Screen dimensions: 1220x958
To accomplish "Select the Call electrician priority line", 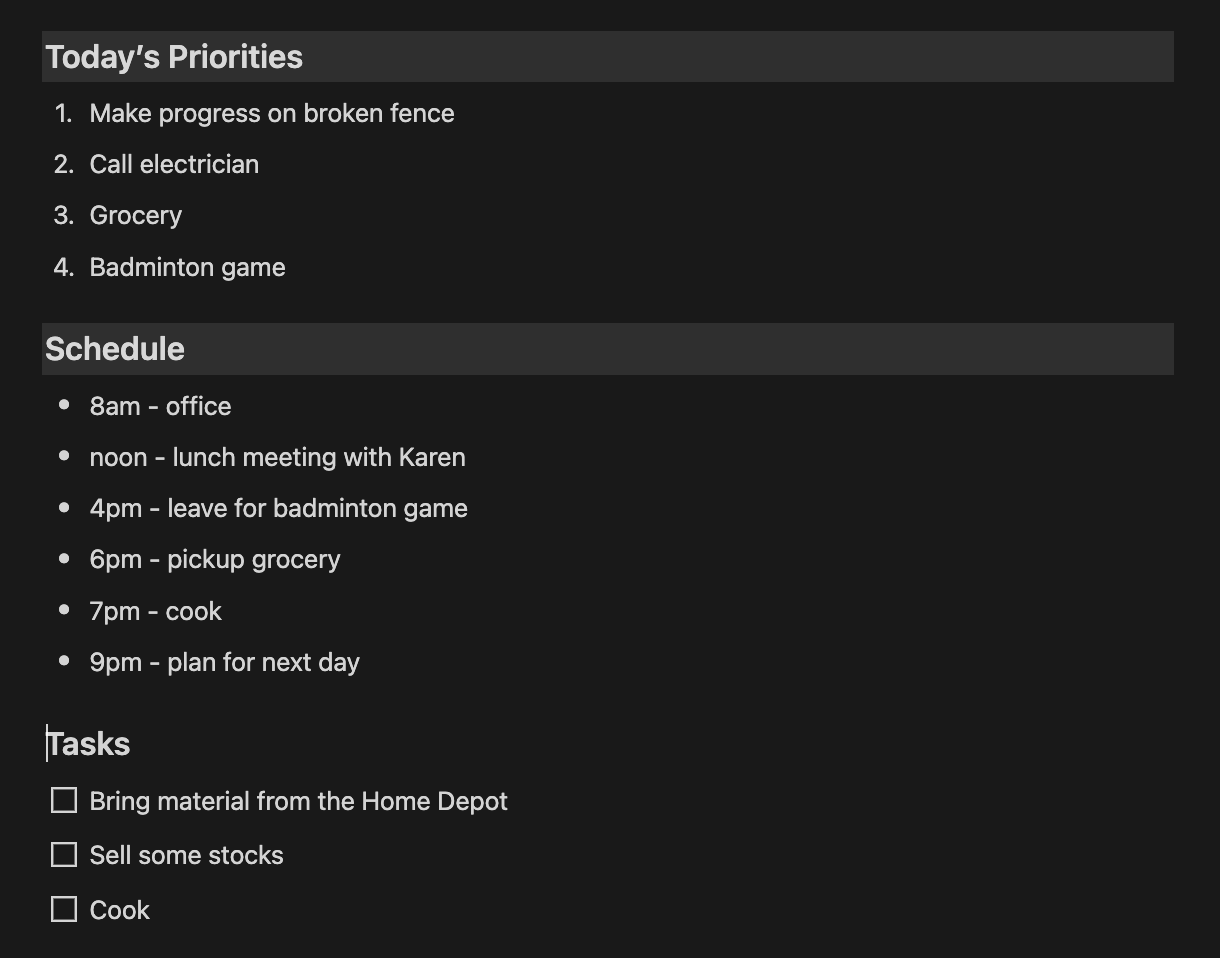I will point(174,164).
